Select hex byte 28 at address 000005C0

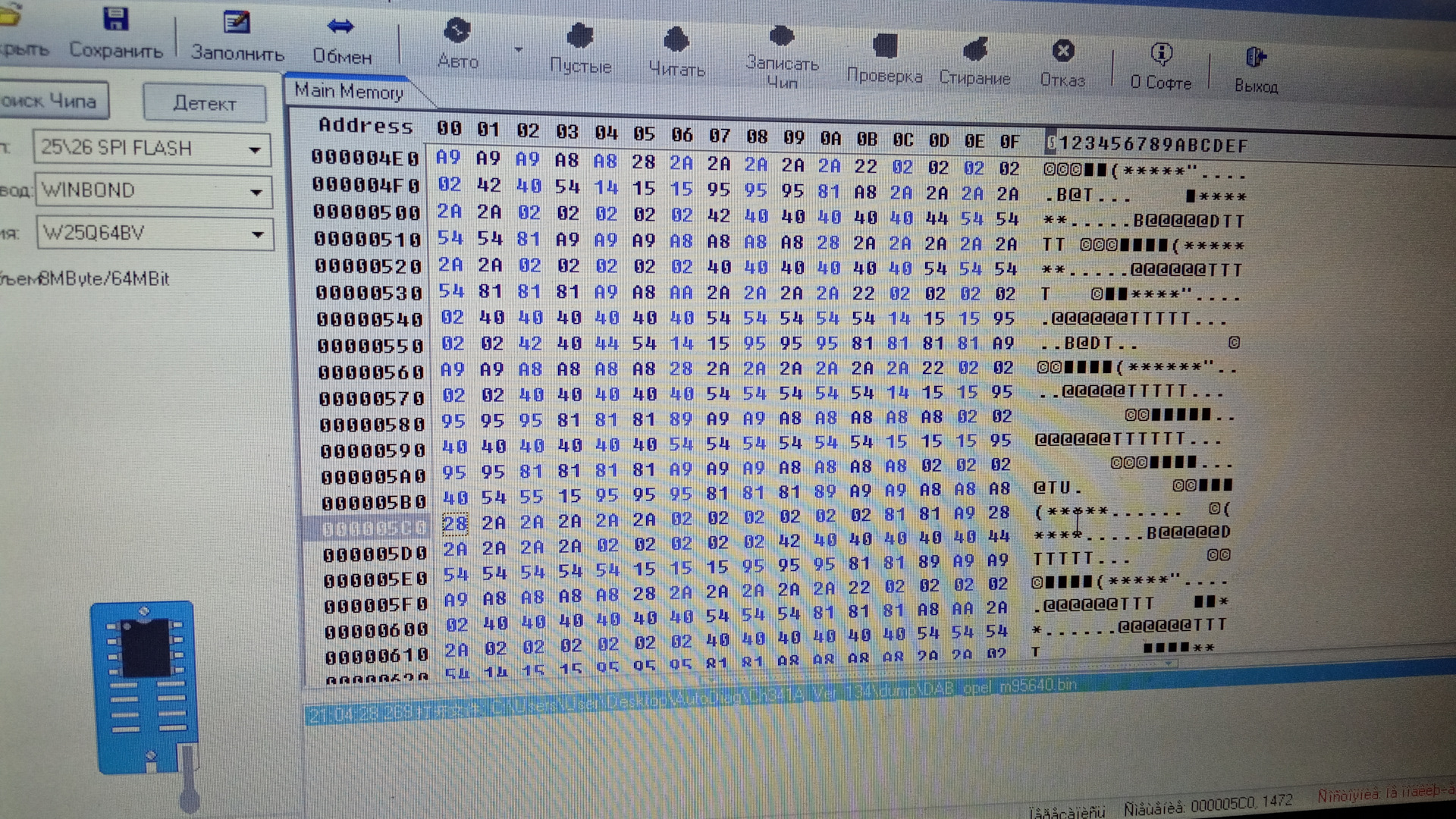(x=455, y=524)
